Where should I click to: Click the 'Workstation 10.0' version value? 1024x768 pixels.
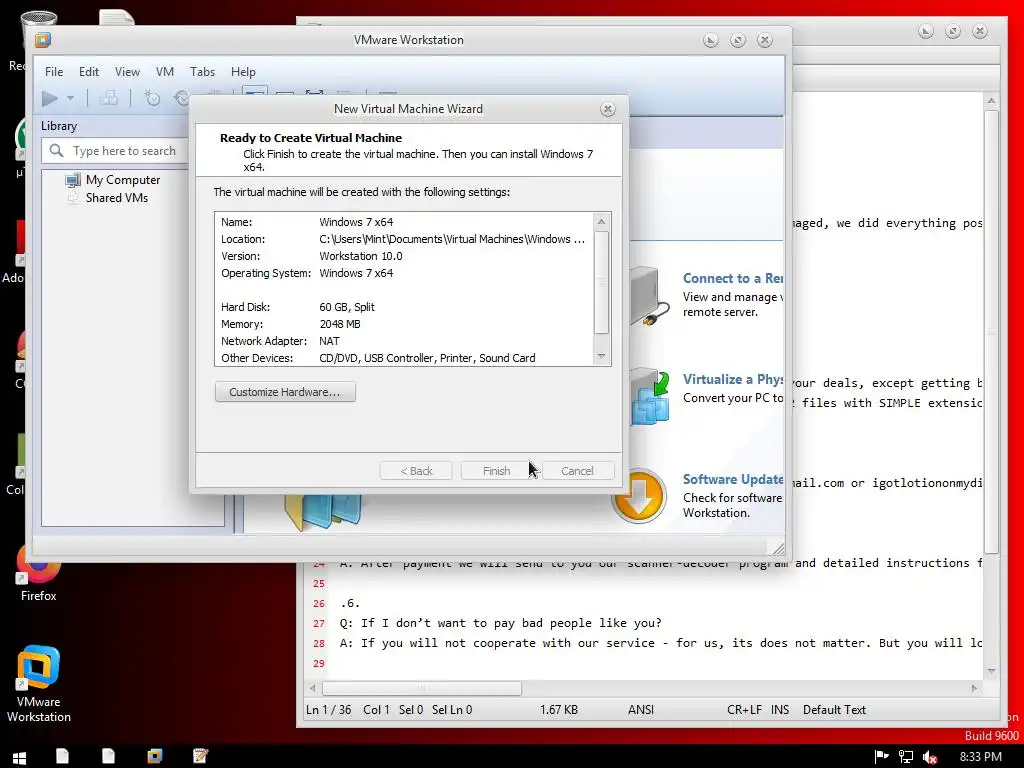tap(360, 256)
